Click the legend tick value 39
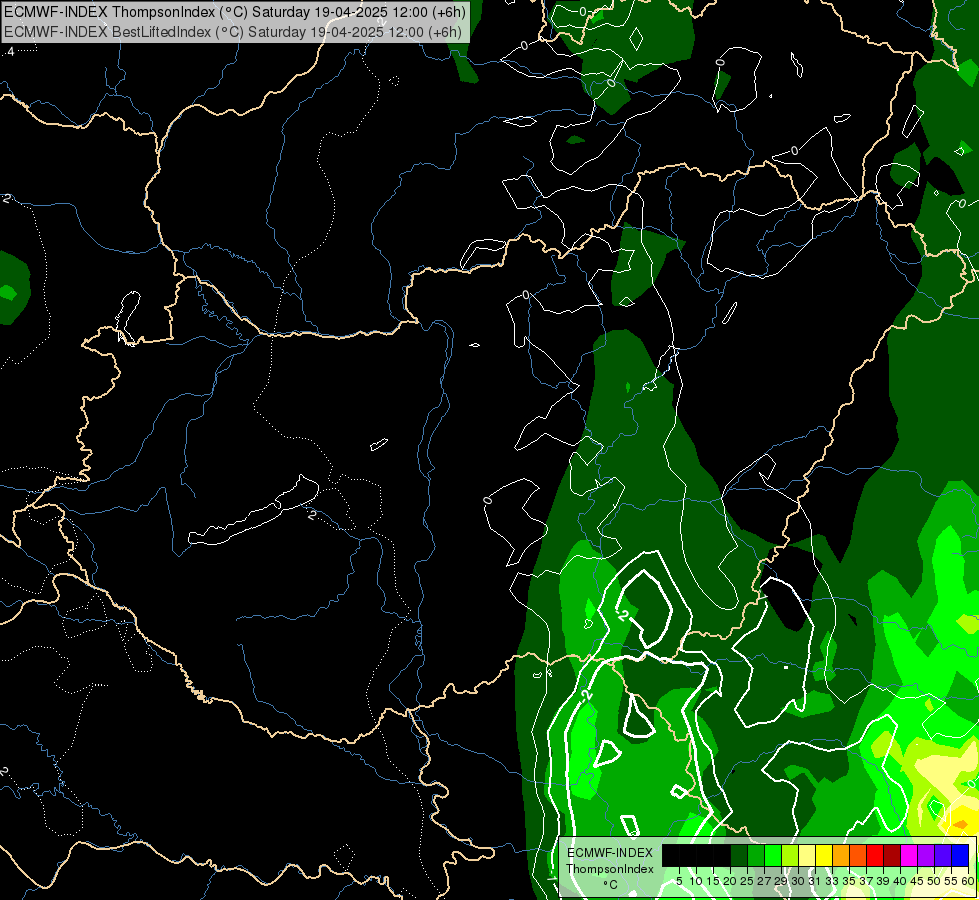 pyautogui.click(x=883, y=881)
